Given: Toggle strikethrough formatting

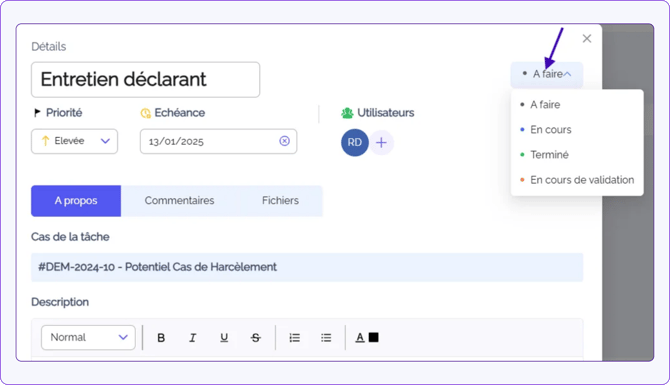Looking at the screenshot, I should pyautogui.click(x=256, y=338).
